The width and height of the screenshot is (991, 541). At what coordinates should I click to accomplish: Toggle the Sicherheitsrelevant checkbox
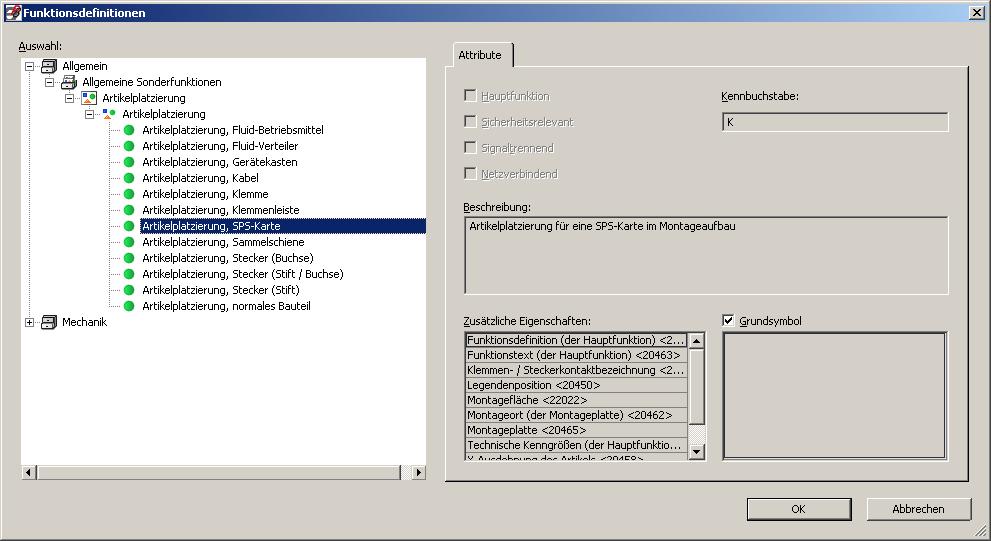point(470,121)
